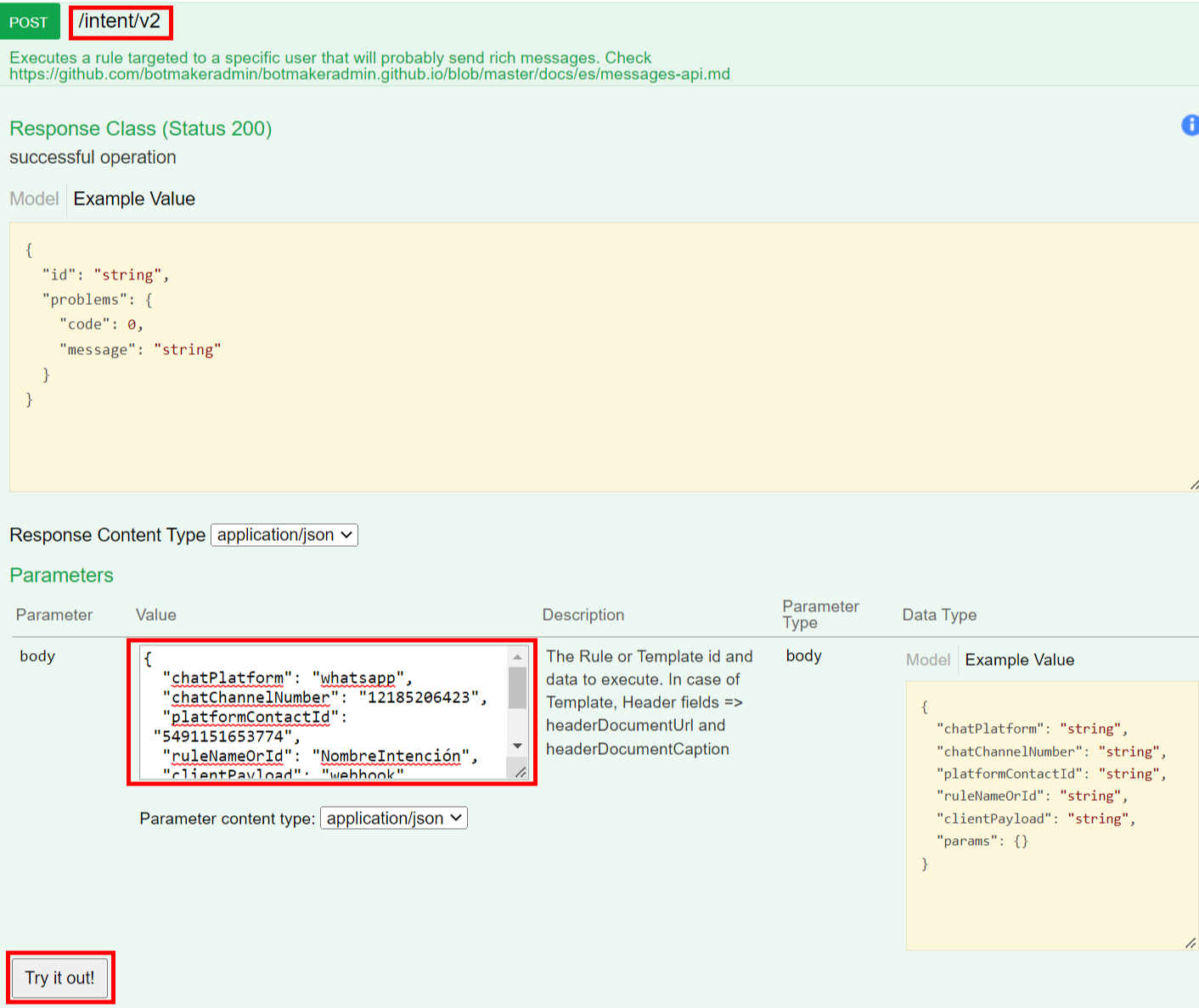The width and height of the screenshot is (1199, 1008).
Task: Click "chatPlatform": "whatsapp" line in body
Action: 287,678
